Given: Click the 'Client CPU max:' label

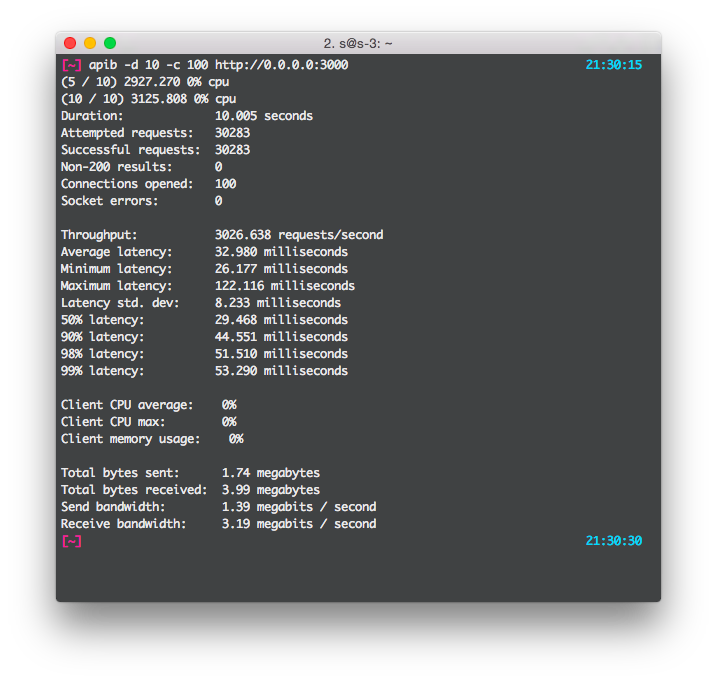Looking at the screenshot, I should (x=113, y=422).
